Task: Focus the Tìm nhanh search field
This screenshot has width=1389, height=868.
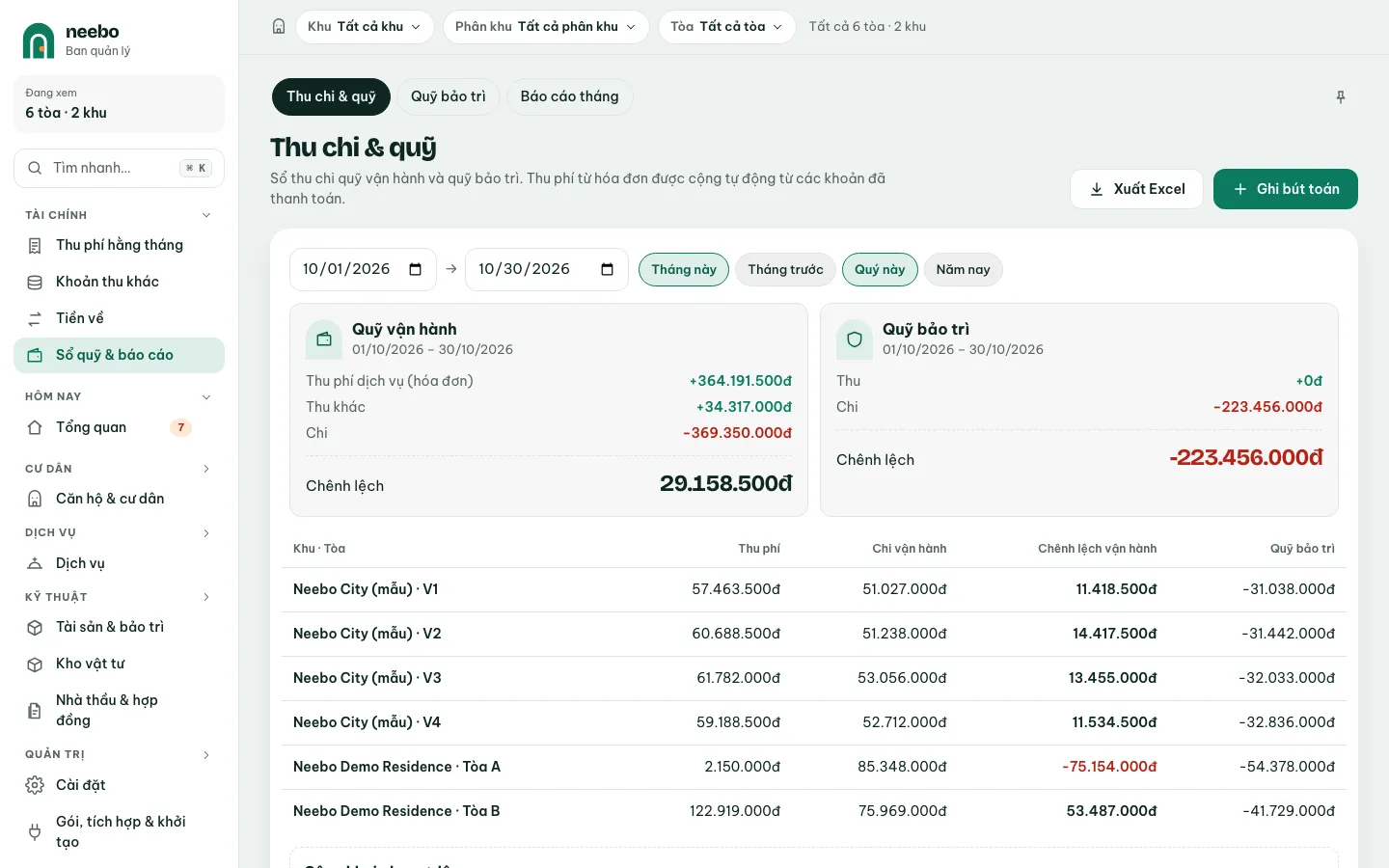Action: coord(119,168)
